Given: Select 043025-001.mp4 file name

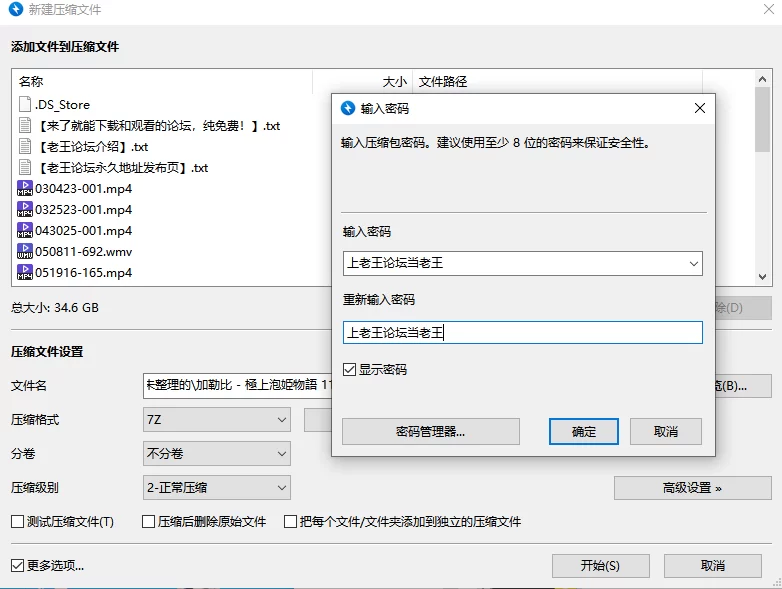Looking at the screenshot, I should pyautogui.click(x=83, y=230).
